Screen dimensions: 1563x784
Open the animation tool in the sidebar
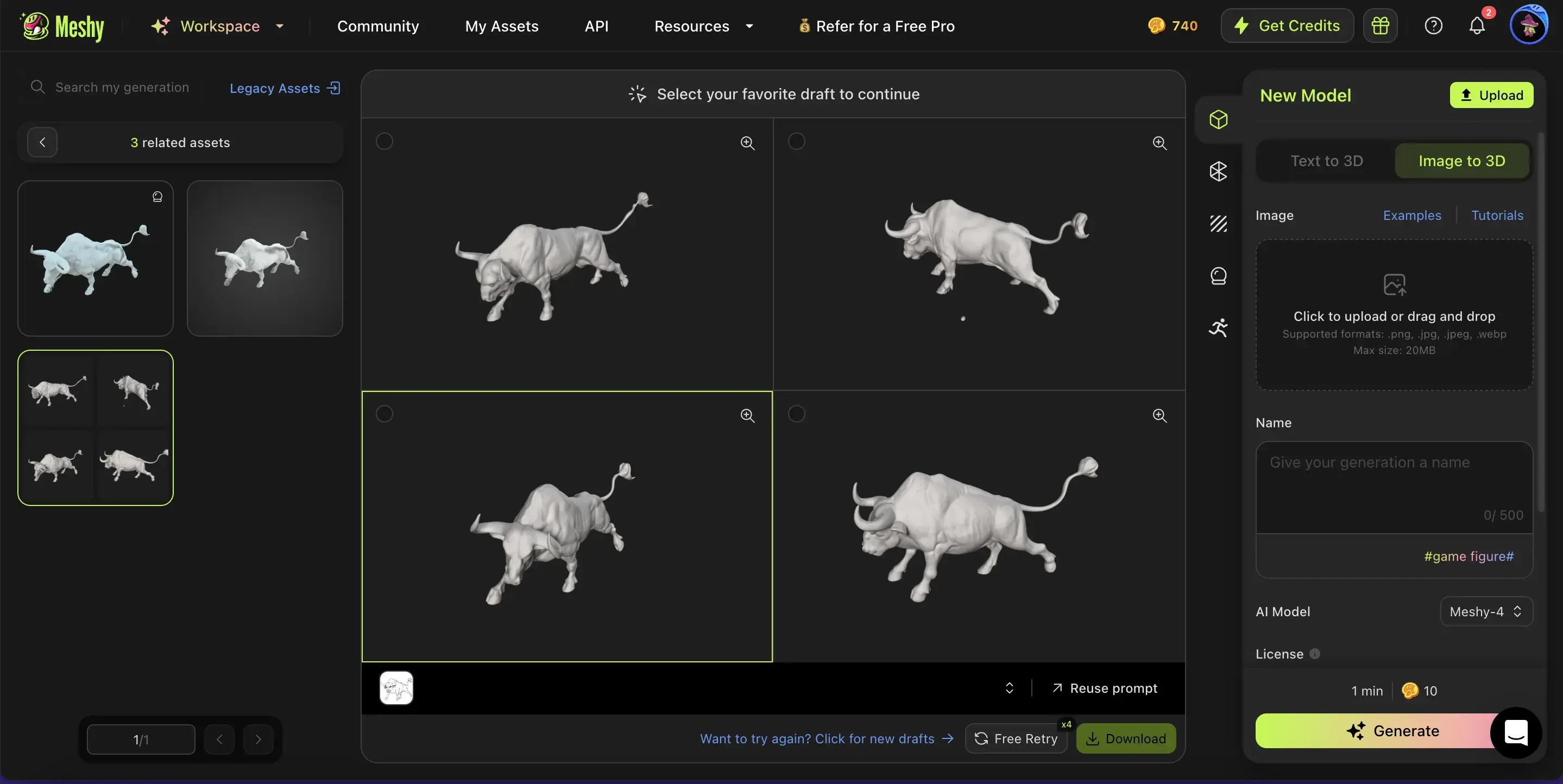(x=1218, y=328)
